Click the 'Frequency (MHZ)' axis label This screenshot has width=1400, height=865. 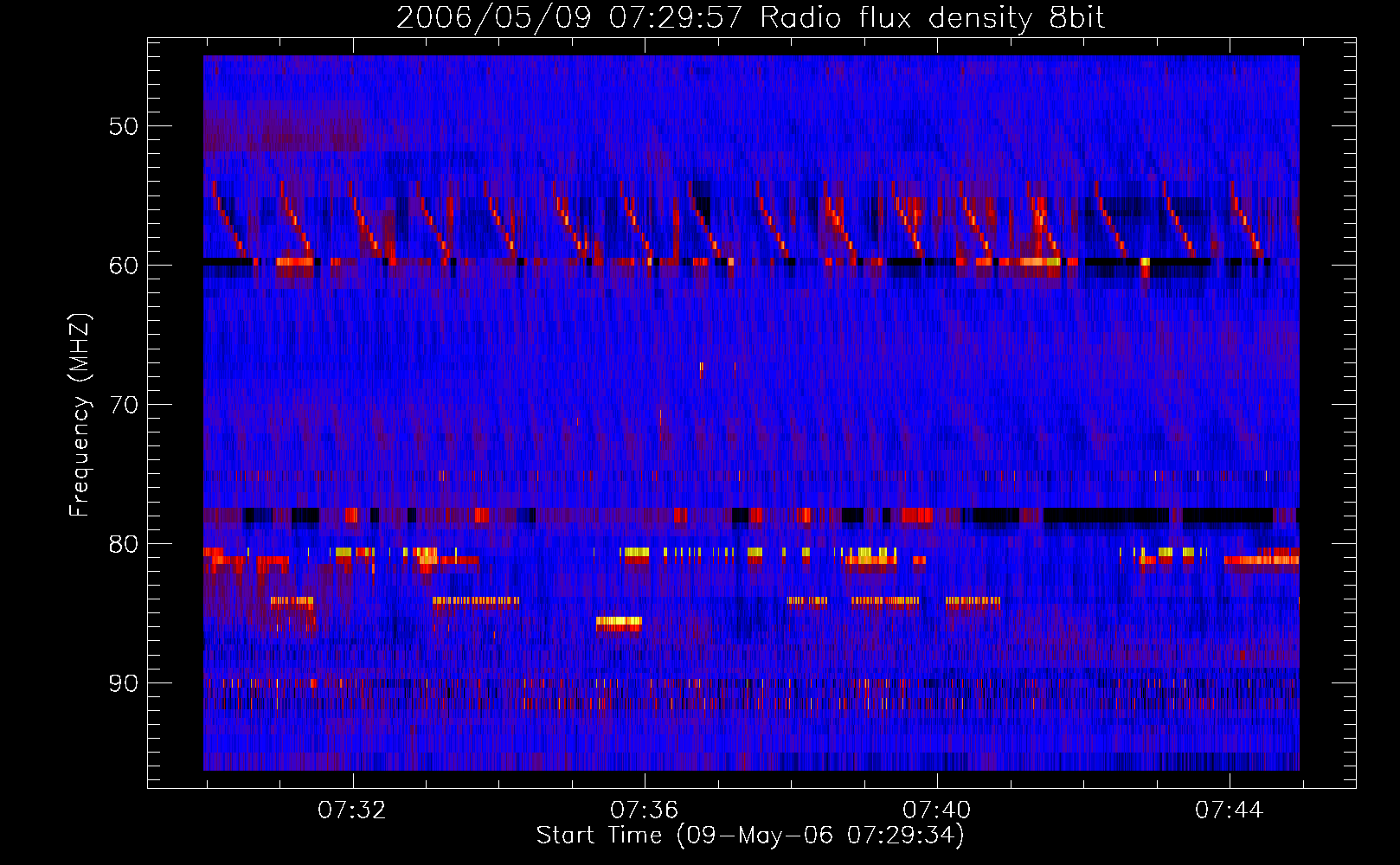pos(80,414)
